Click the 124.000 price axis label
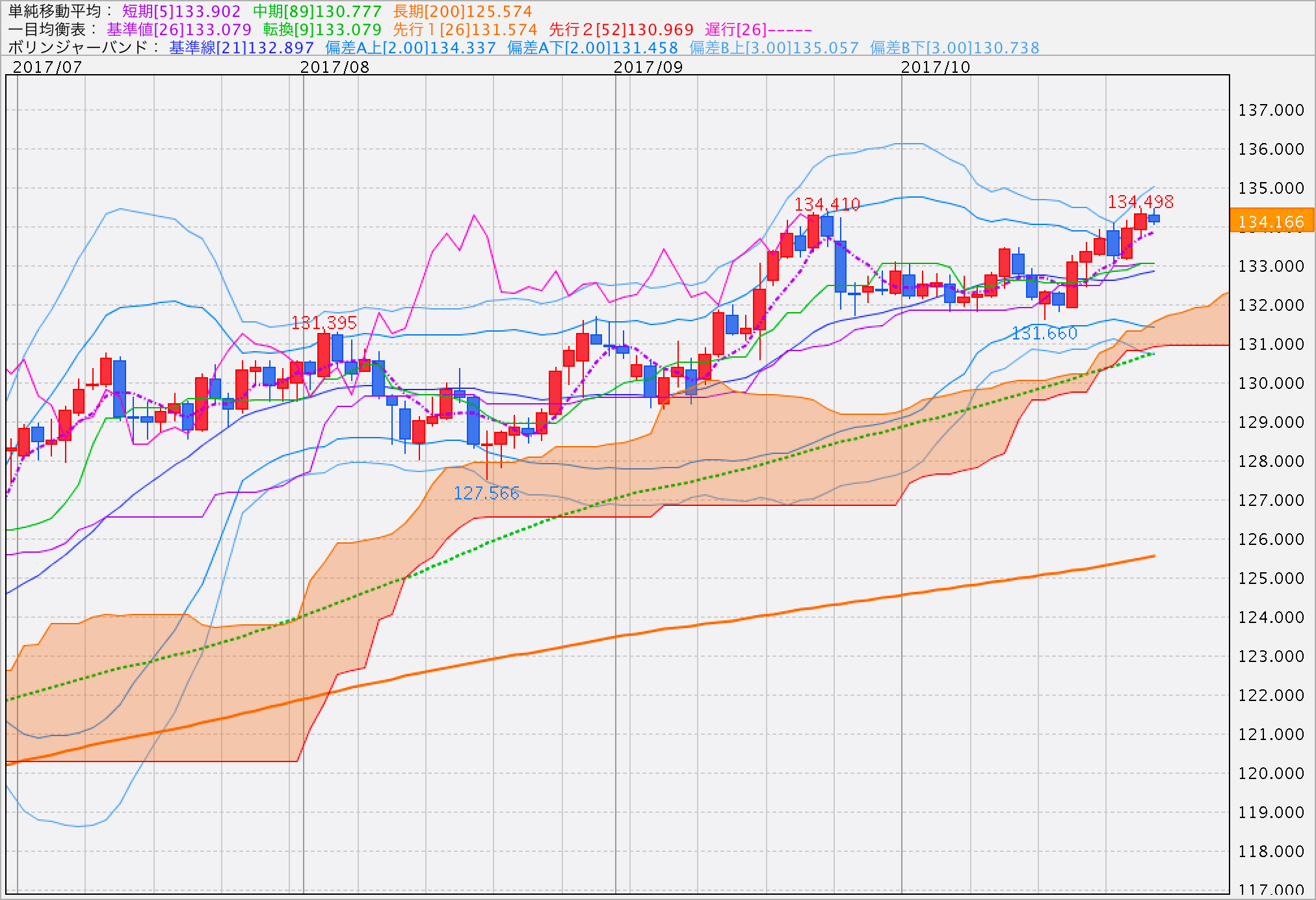The width and height of the screenshot is (1316, 900). [1271, 617]
